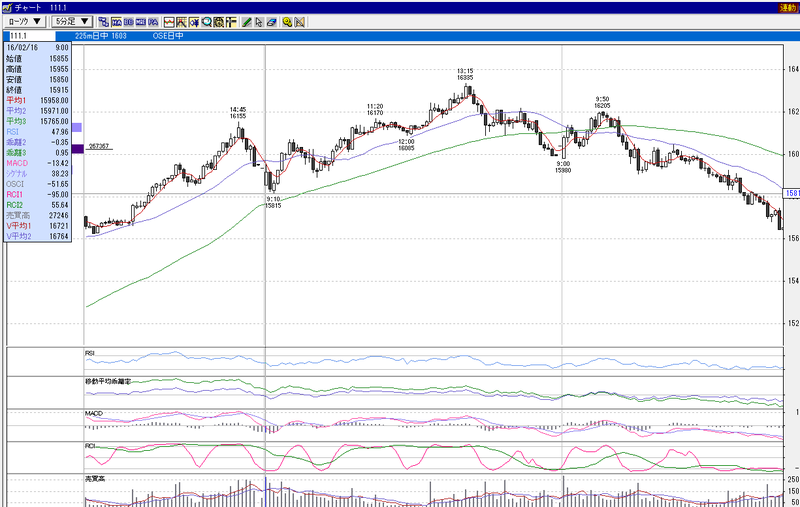
Task: Click the 売買高 27246 info row
Action: (x=37, y=215)
